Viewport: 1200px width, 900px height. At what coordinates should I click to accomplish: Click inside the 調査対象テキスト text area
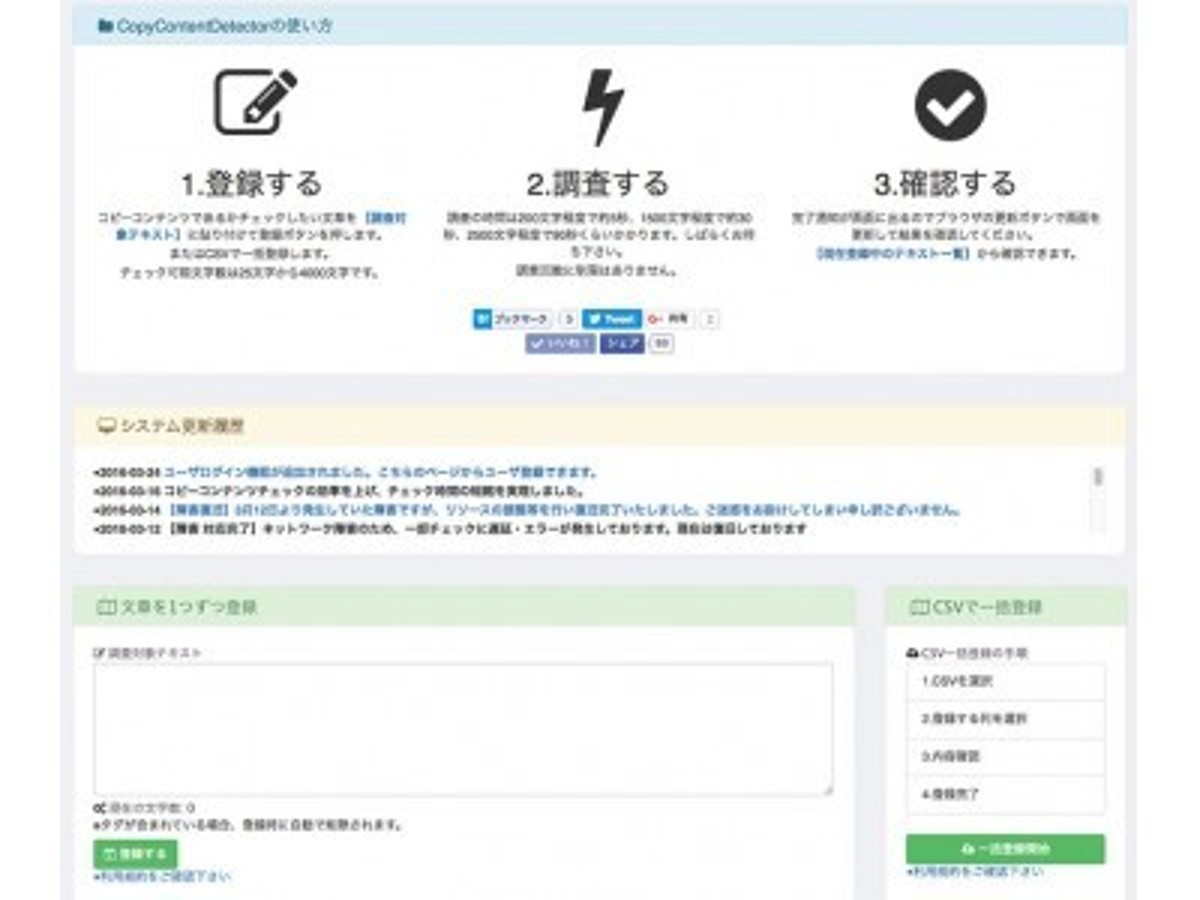coord(463,729)
